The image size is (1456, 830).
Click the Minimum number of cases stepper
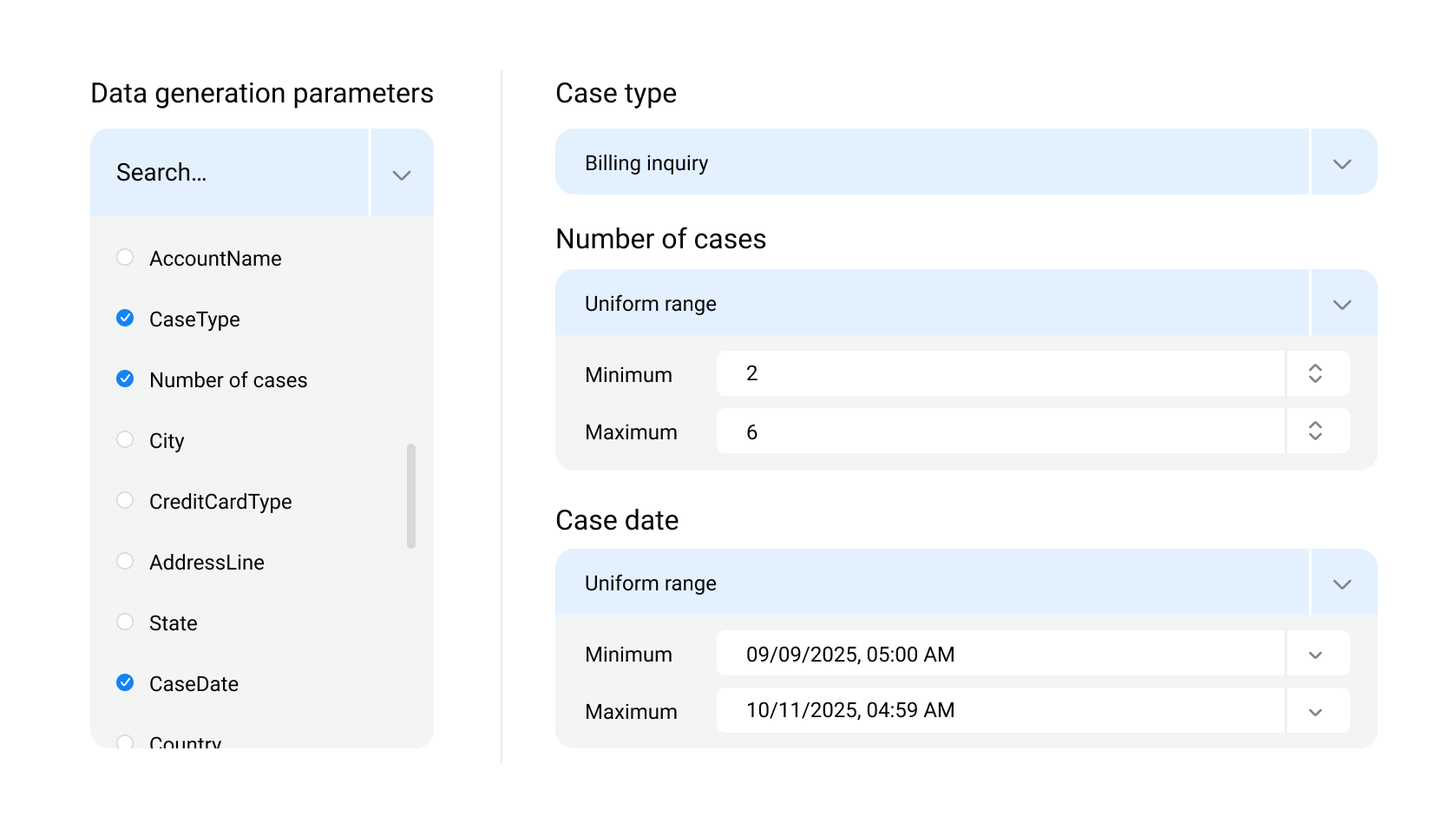1315,373
